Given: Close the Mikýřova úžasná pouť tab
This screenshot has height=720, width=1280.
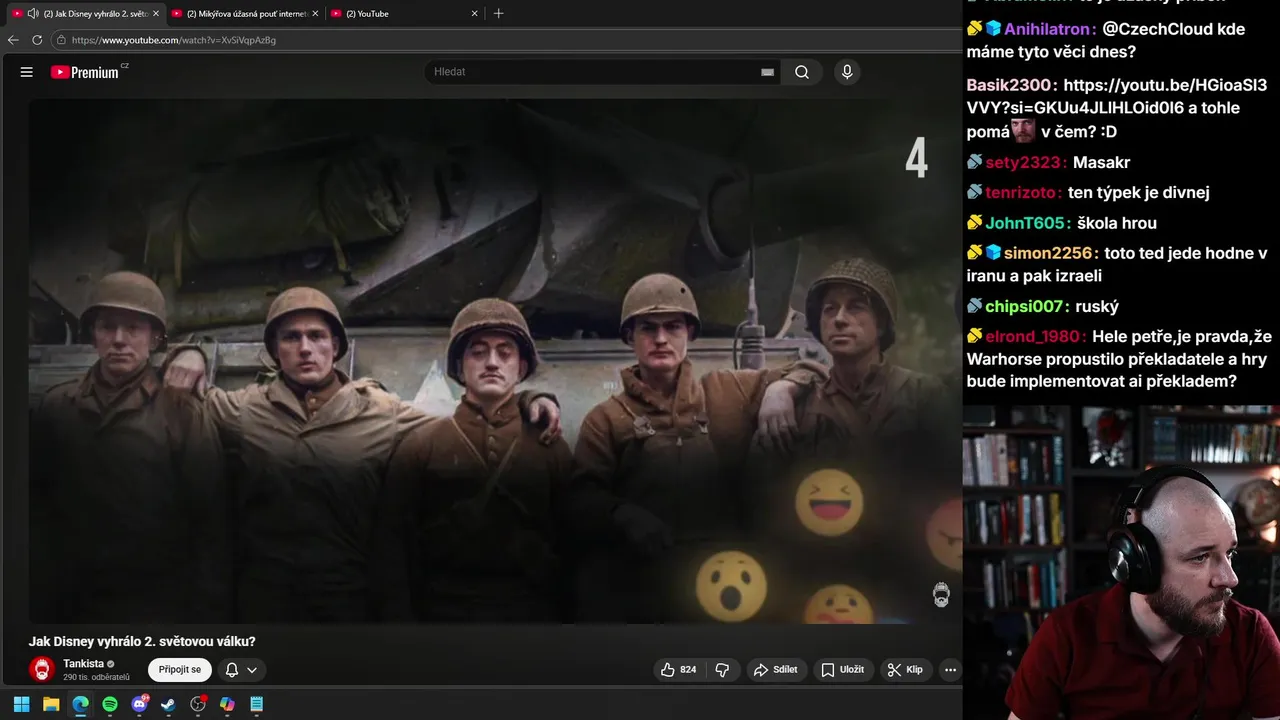Looking at the screenshot, I should click(315, 14).
